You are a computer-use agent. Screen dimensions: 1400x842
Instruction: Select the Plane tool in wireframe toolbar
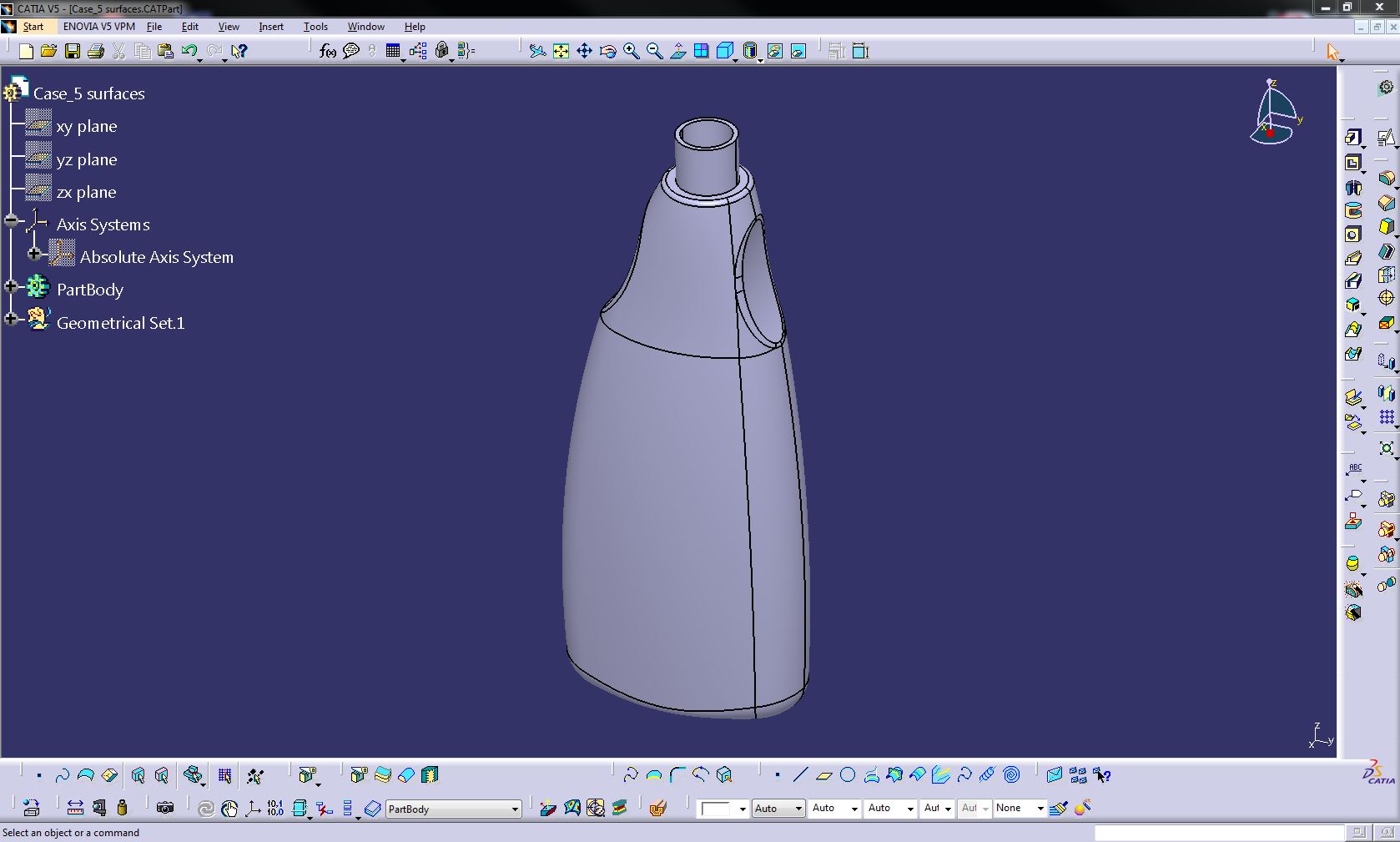click(824, 775)
